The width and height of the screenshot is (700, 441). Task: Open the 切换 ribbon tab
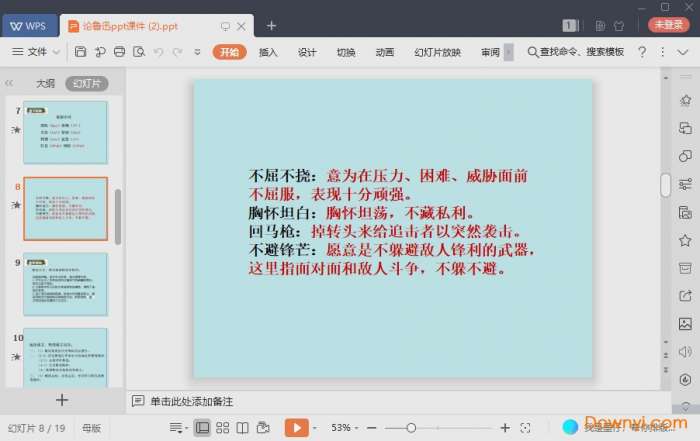click(x=346, y=52)
